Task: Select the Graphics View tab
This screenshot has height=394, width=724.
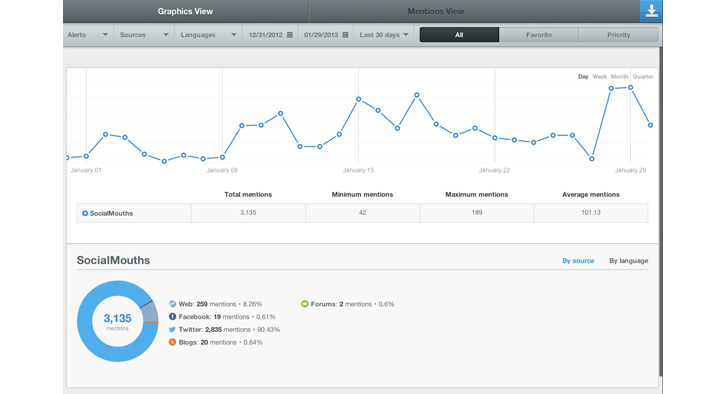Action: [x=185, y=11]
